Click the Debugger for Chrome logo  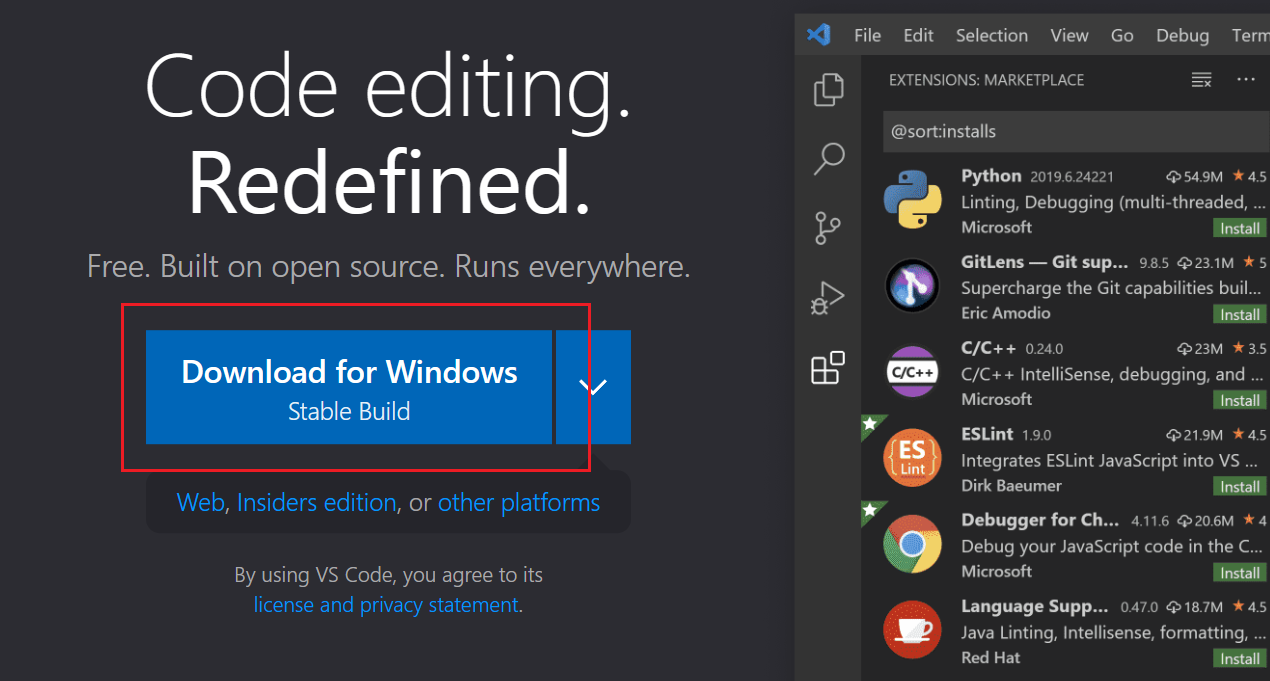(x=912, y=545)
